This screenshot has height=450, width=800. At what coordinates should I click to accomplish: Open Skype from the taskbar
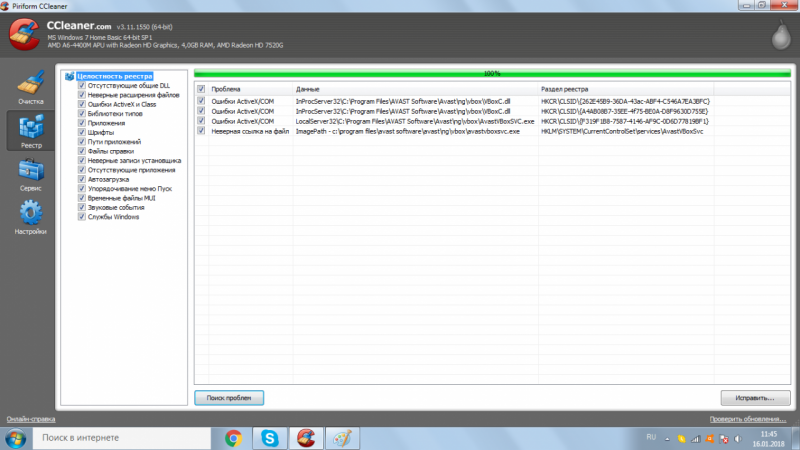pyautogui.click(x=269, y=438)
